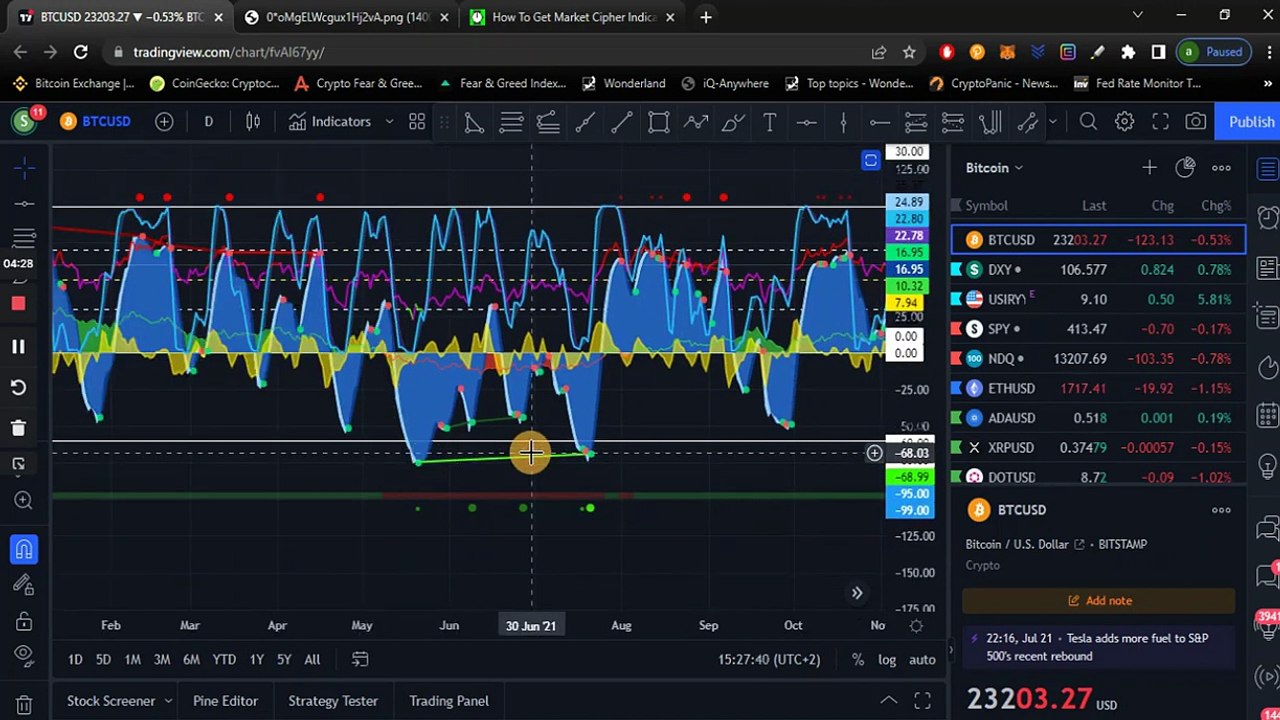
Task: Select BTCUSD row in the watchlist
Action: (1099, 240)
